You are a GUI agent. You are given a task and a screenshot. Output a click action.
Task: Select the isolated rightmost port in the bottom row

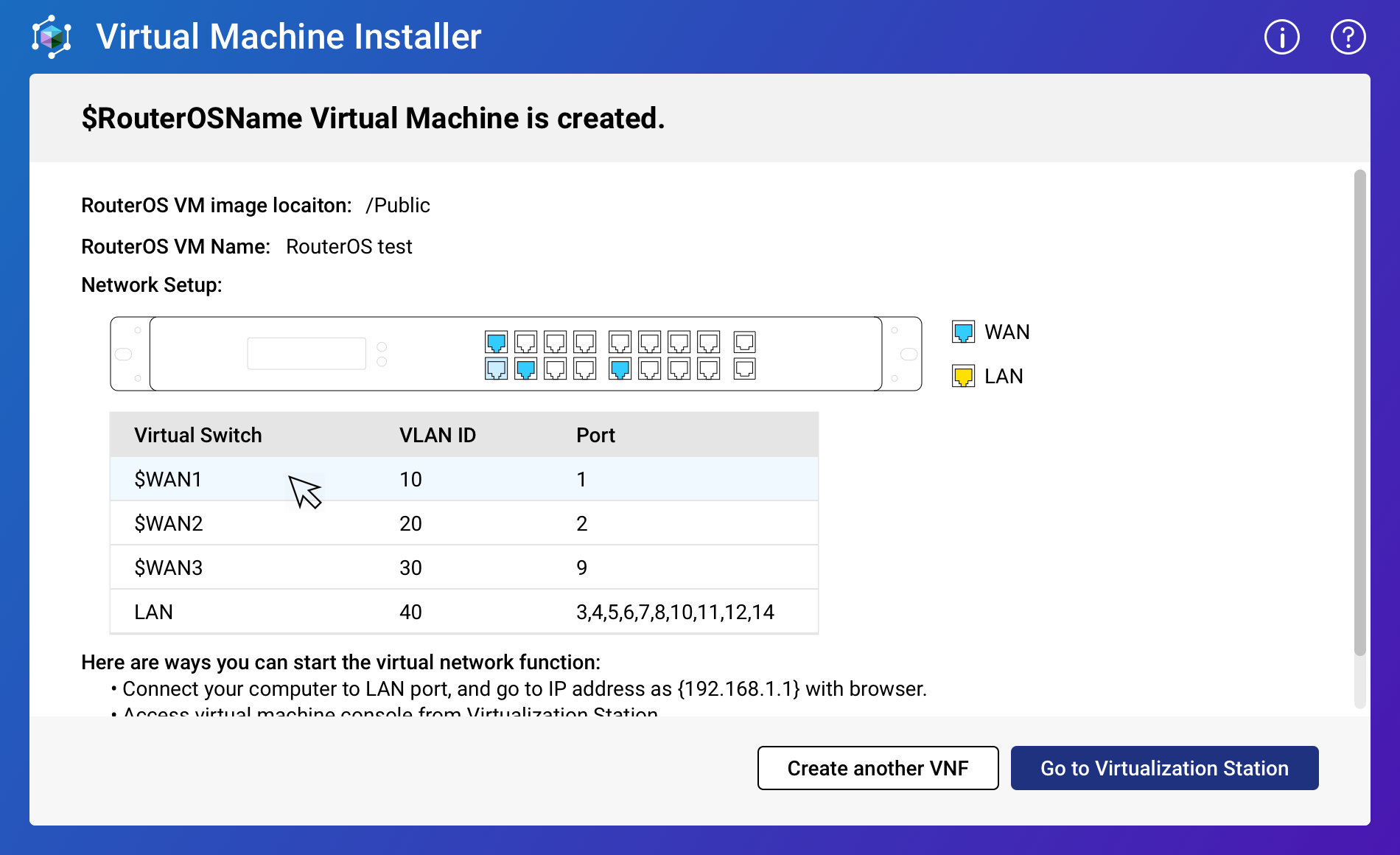(x=745, y=369)
